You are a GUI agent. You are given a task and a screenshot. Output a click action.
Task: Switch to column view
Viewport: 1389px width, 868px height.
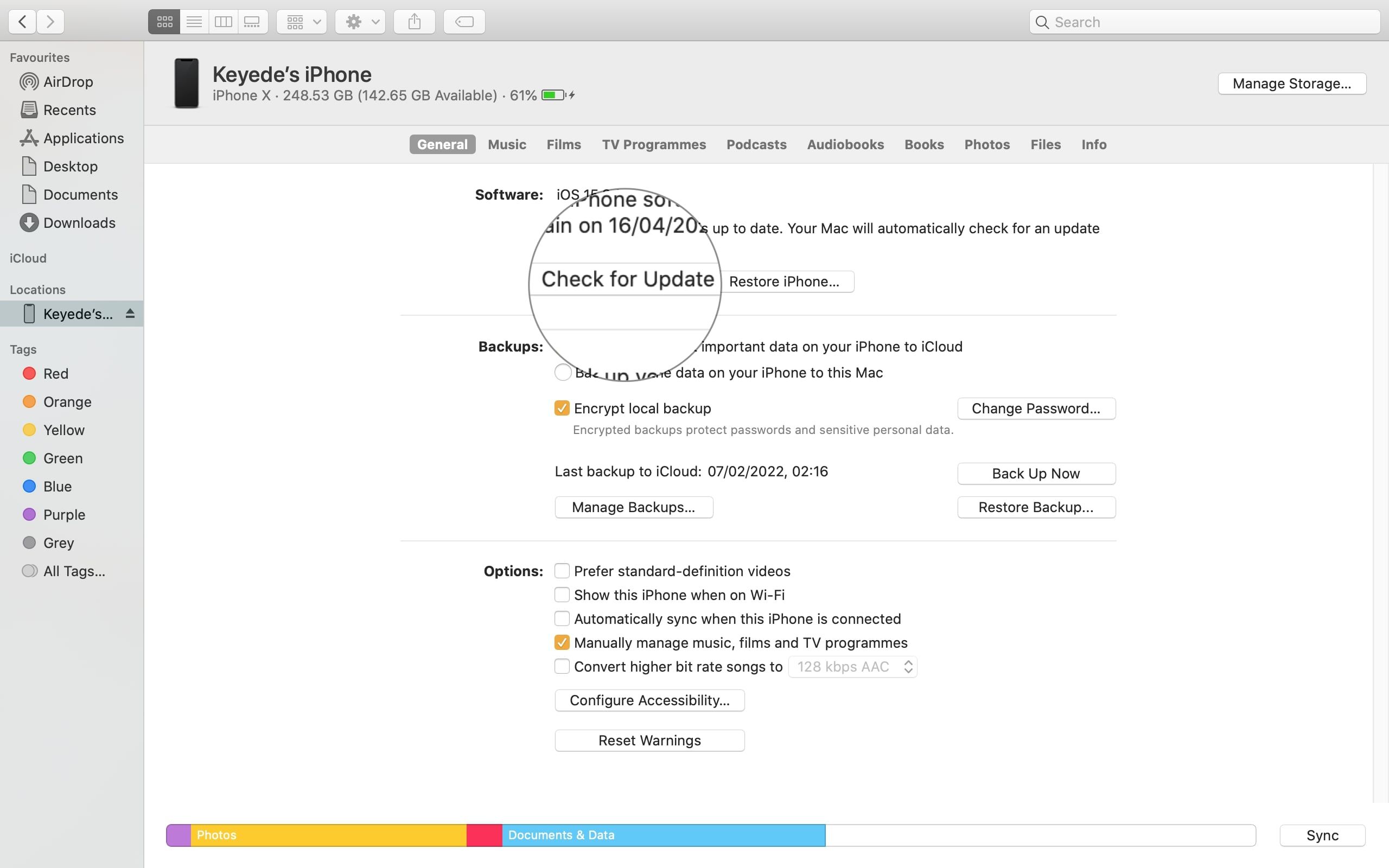click(x=224, y=21)
